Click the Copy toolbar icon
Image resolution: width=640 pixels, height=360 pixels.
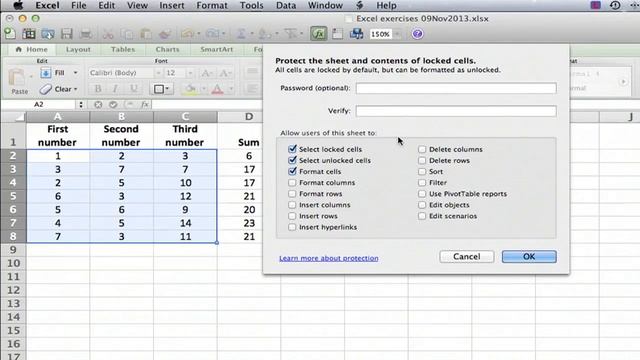(127, 34)
